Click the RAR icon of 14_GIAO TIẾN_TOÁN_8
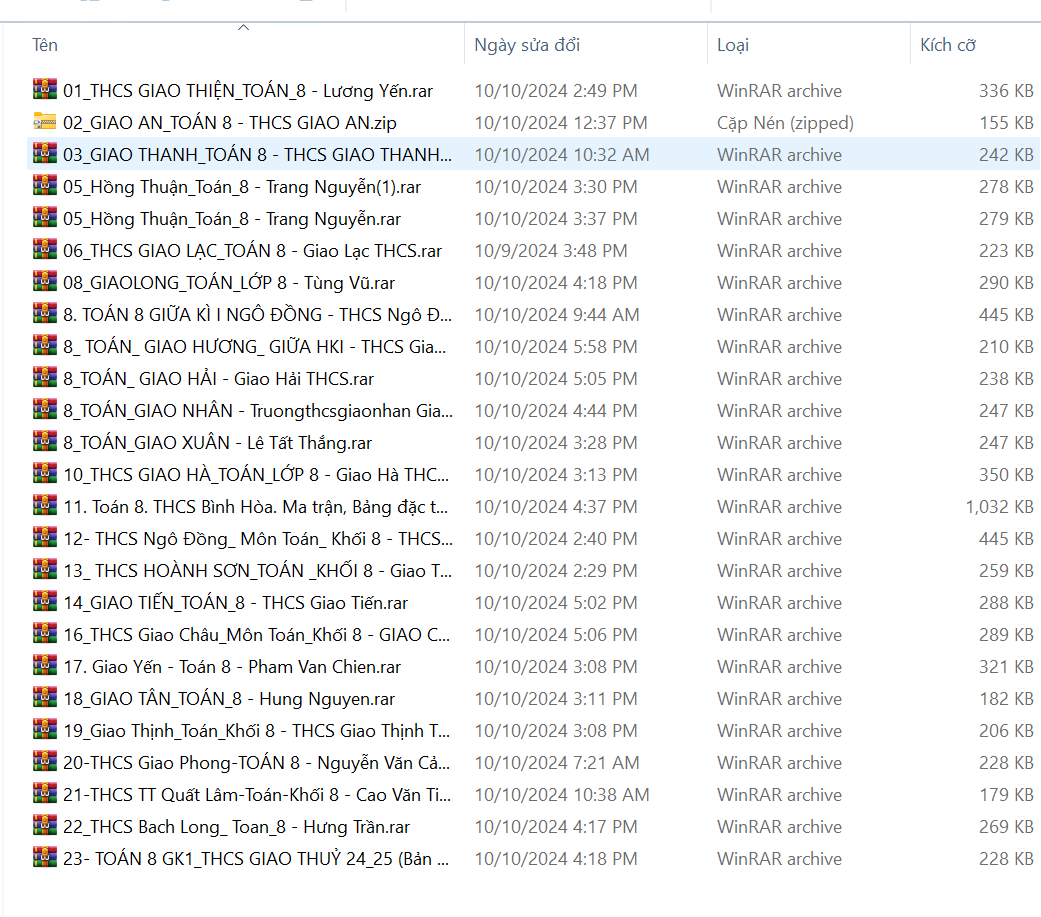This screenshot has width=1041, height=917. click(44, 602)
